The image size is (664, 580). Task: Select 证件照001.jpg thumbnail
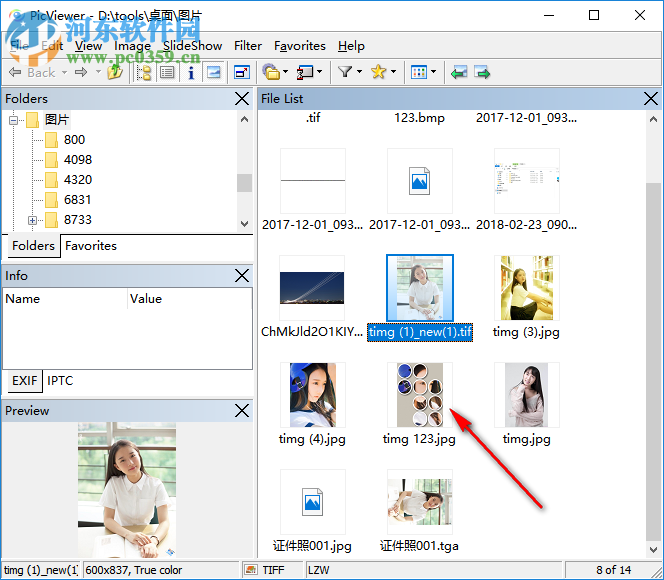coord(313,502)
